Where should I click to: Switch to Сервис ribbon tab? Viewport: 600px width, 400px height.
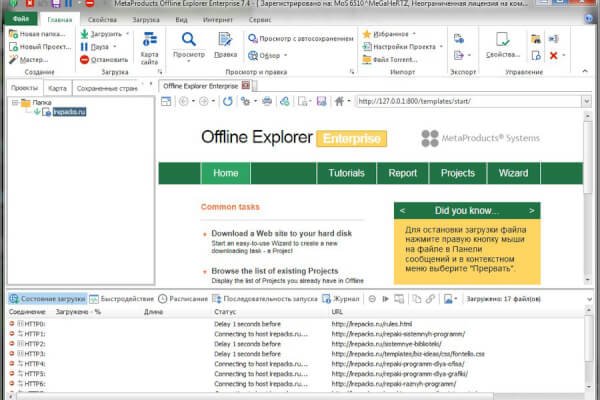pyautogui.click(x=260, y=20)
